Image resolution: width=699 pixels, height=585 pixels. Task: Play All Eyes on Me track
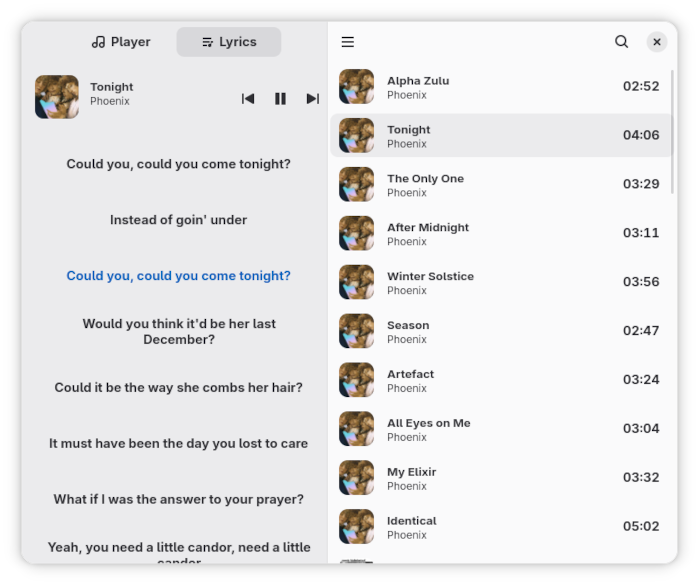point(501,429)
